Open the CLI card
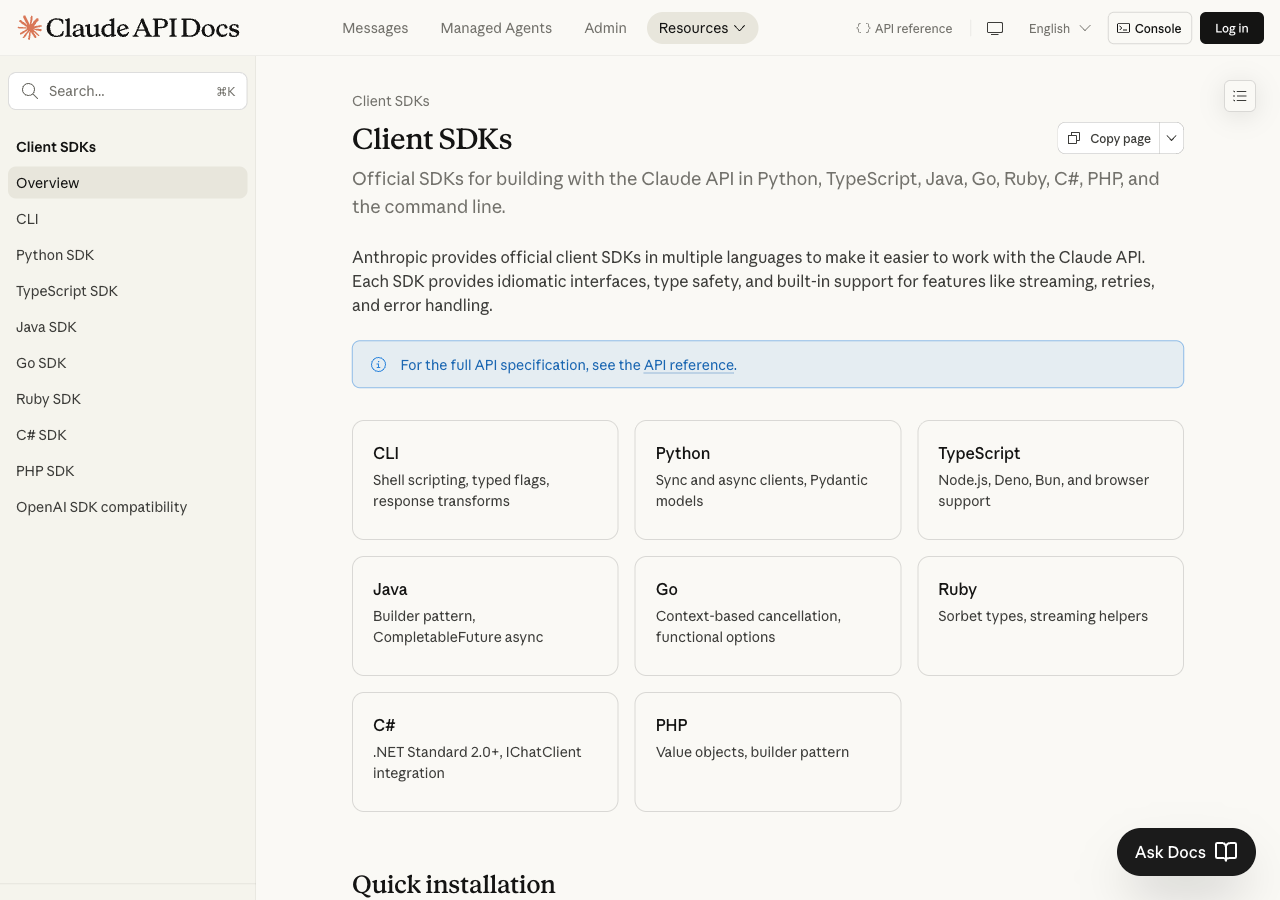Screen dimensions: 1280x900 (x=485, y=480)
